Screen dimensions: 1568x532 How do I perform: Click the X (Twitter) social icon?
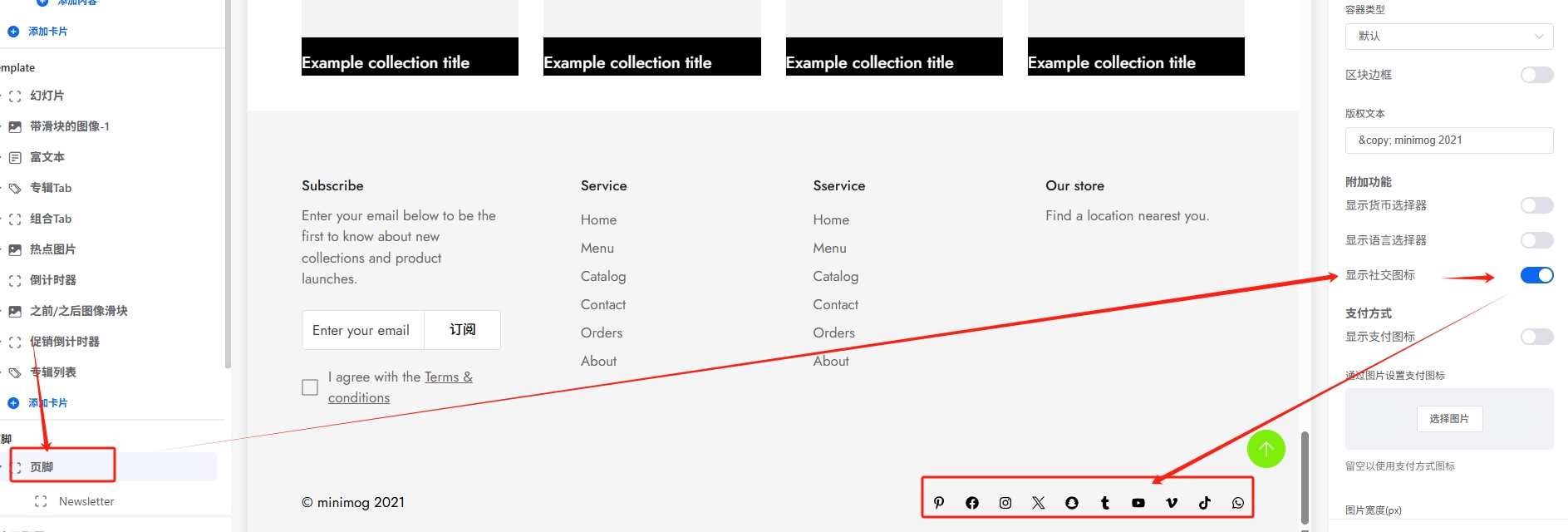tap(1039, 503)
